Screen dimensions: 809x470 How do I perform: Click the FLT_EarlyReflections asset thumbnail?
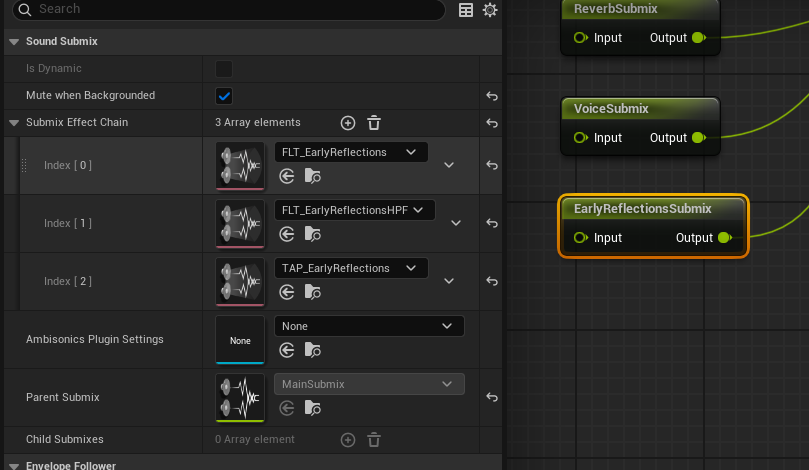pyautogui.click(x=240, y=166)
